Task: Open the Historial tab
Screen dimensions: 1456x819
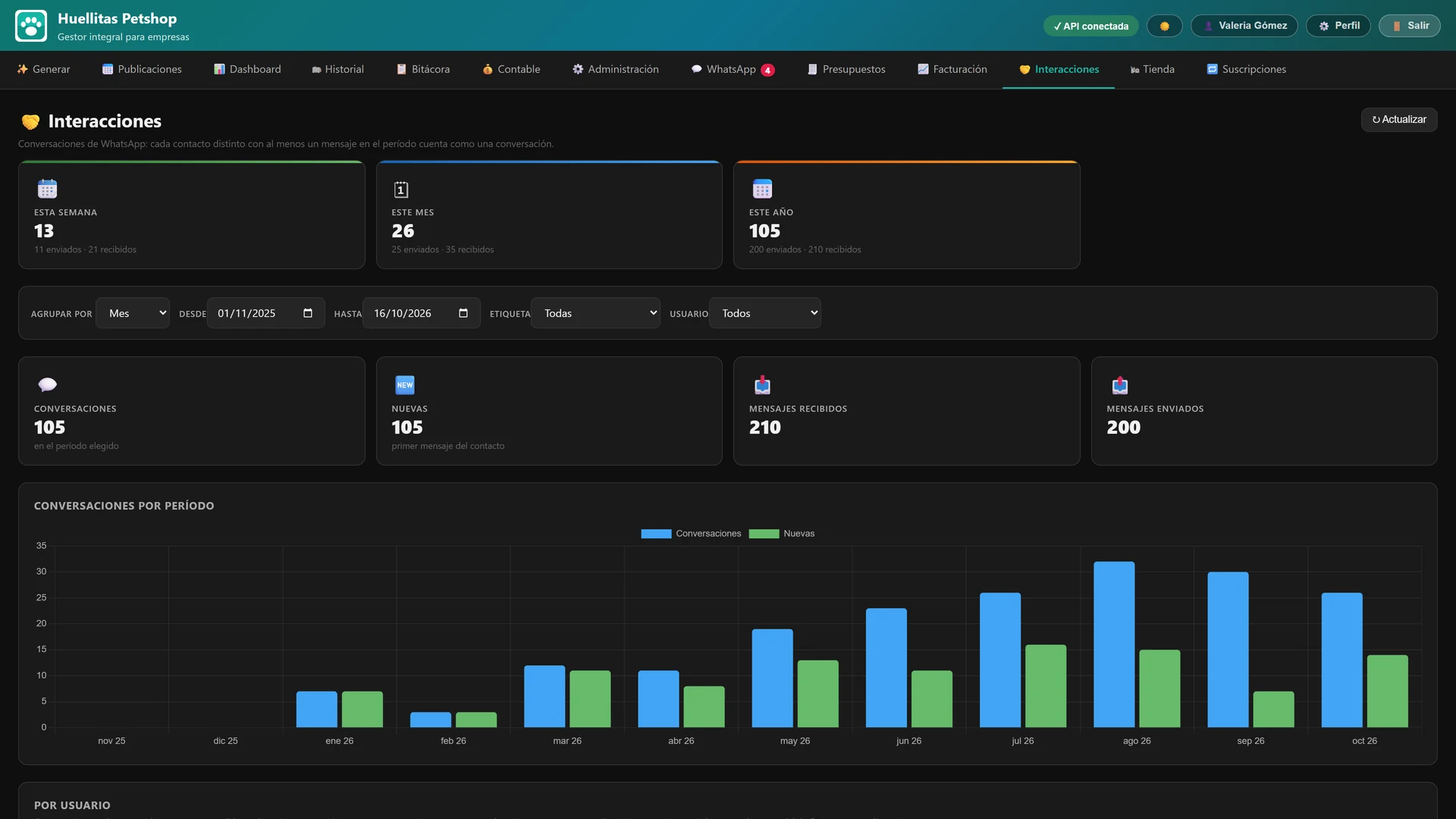Action: pos(337,69)
